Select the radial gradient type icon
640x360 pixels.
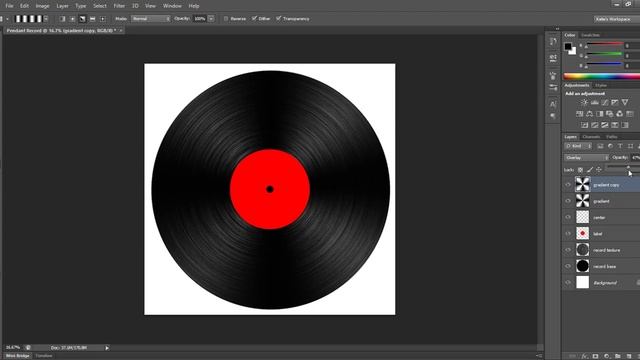72,19
